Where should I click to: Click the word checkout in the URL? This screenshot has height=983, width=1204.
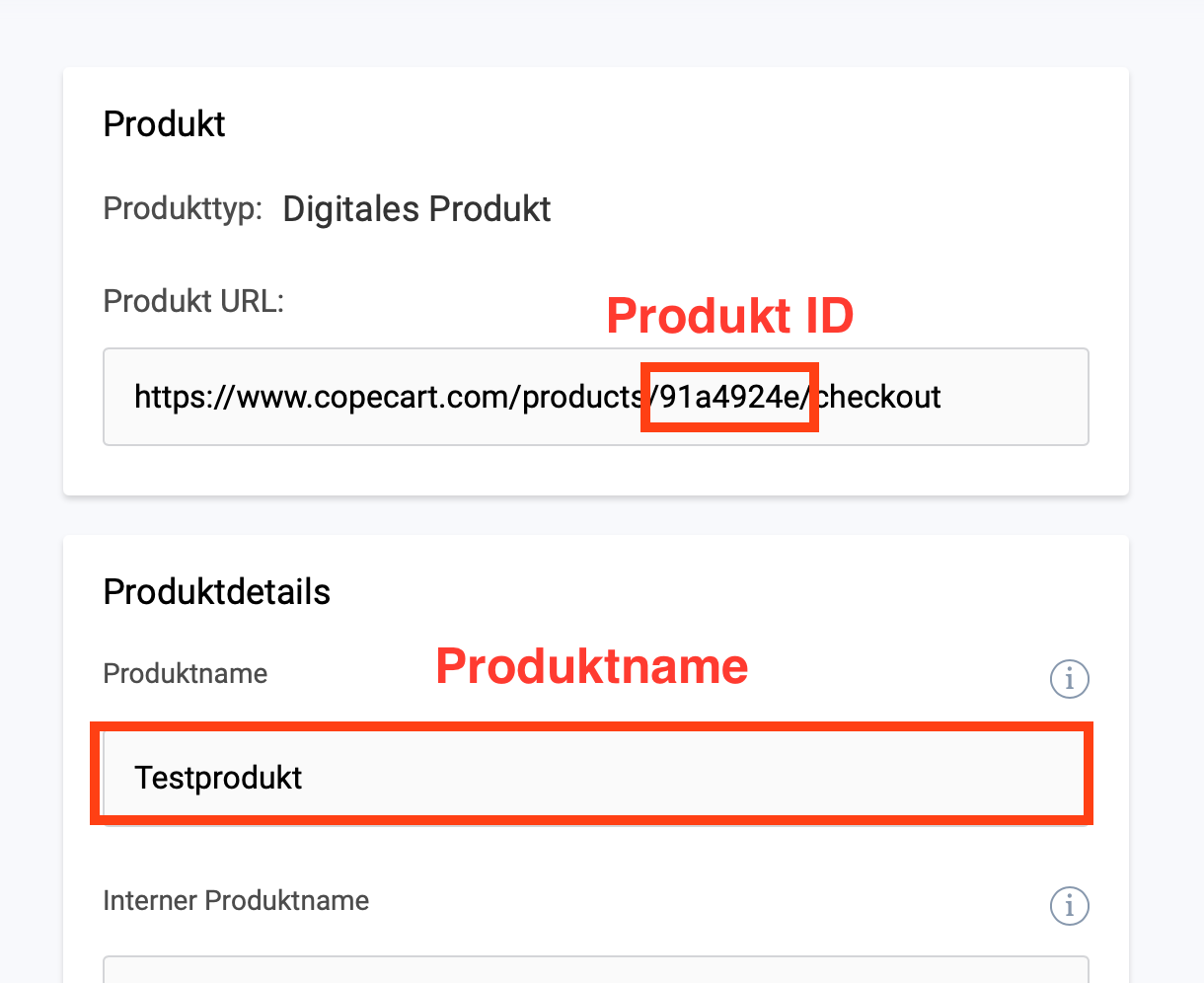click(880, 397)
